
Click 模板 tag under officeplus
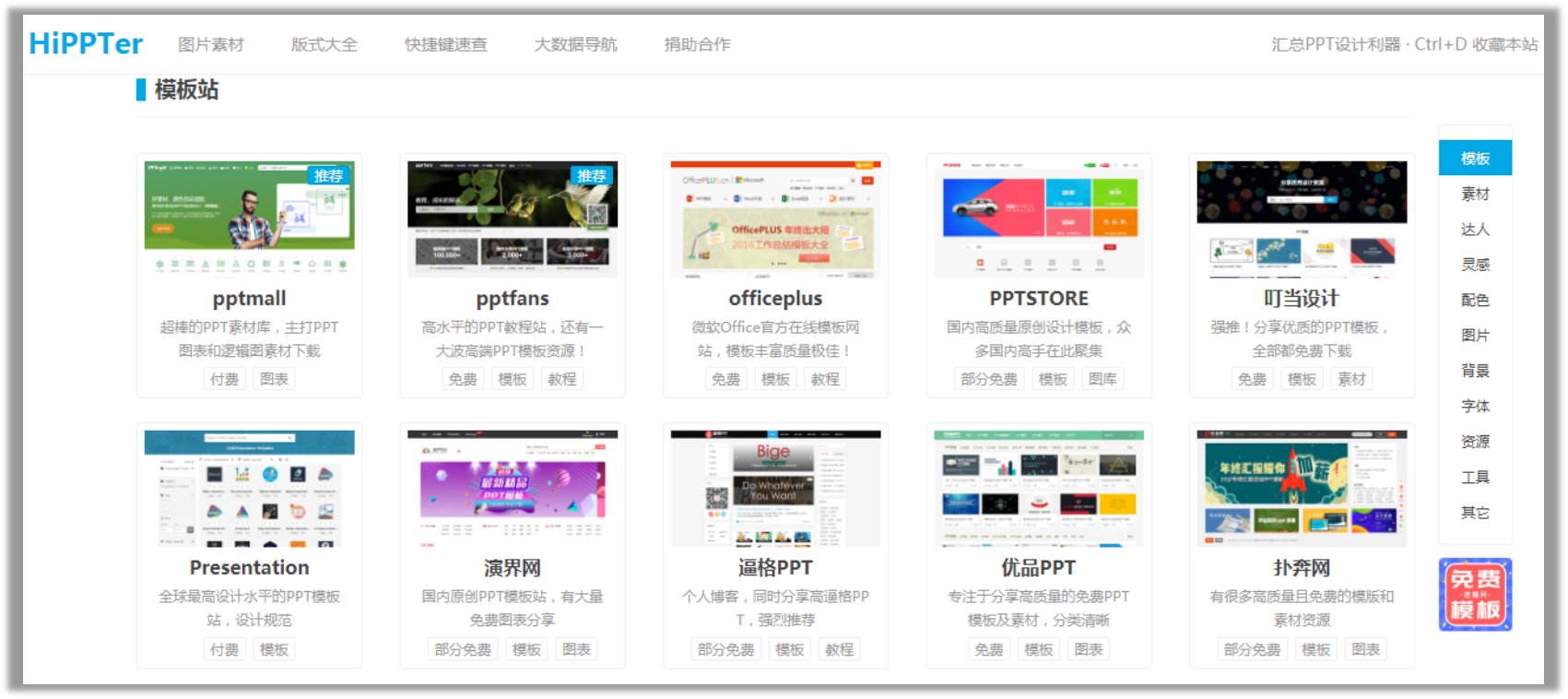tap(775, 379)
